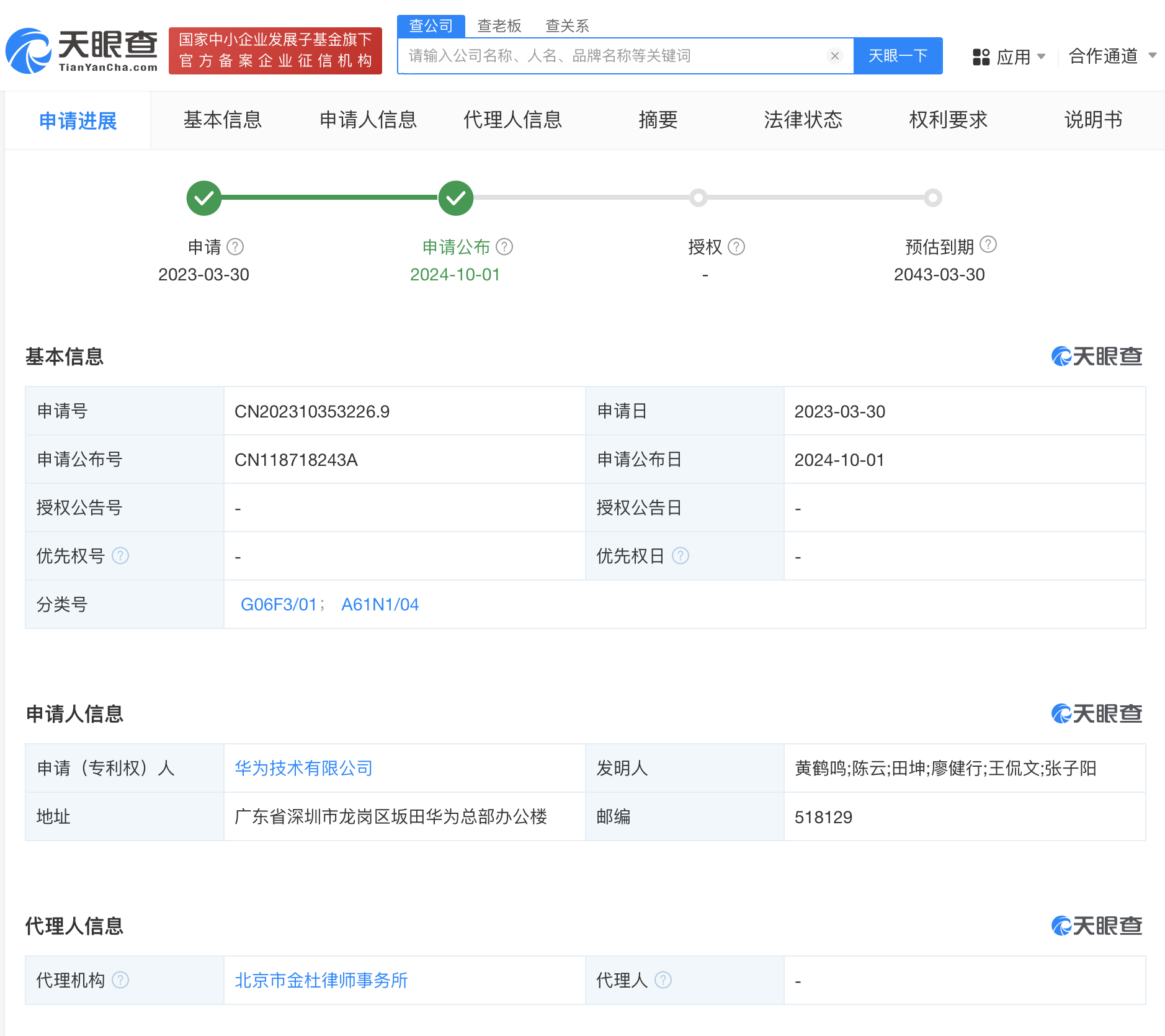Click inside the company search input field

(620, 56)
